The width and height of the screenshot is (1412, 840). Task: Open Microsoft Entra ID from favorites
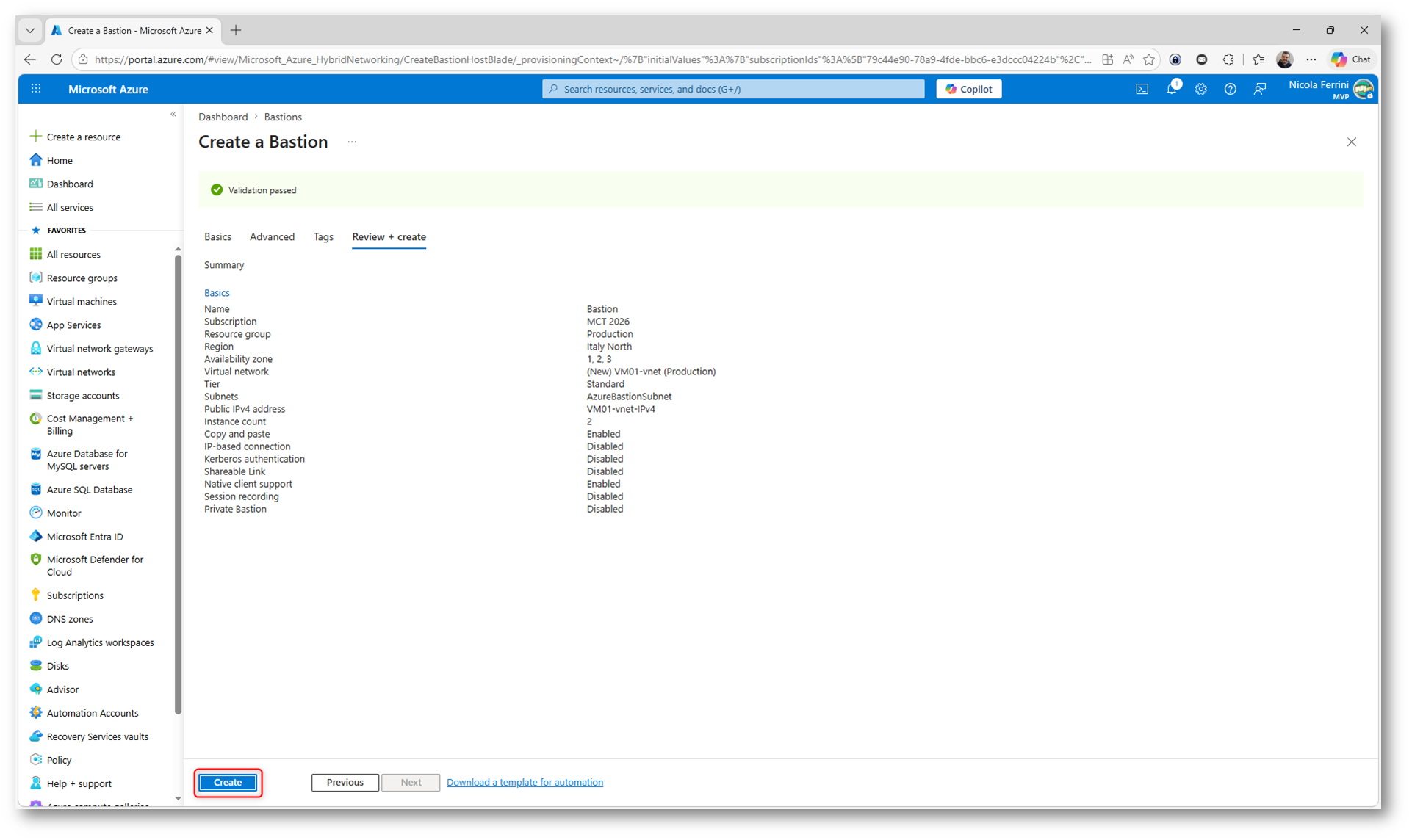(x=84, y=537)
